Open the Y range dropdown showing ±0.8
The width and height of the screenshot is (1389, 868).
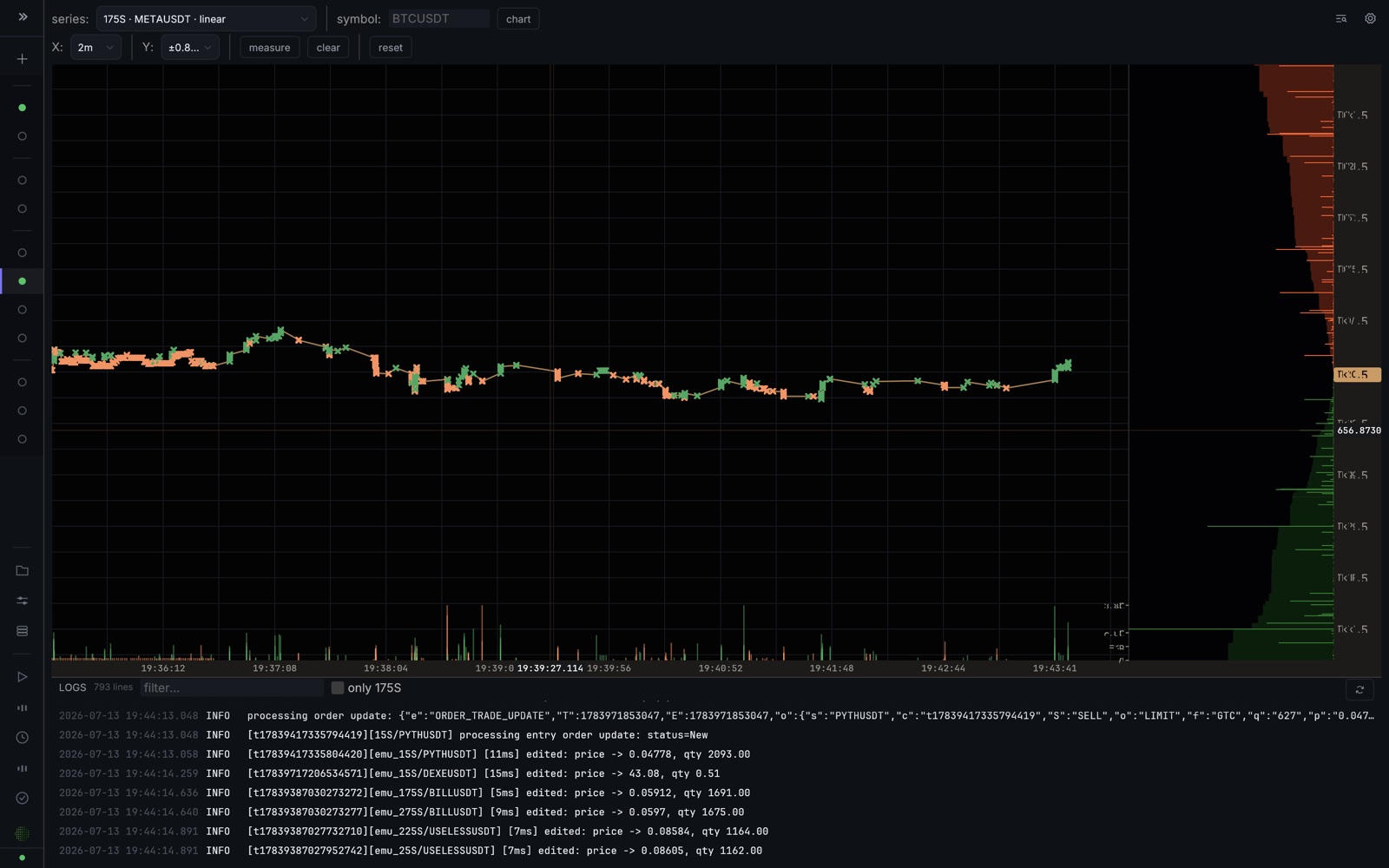point(190,48)
